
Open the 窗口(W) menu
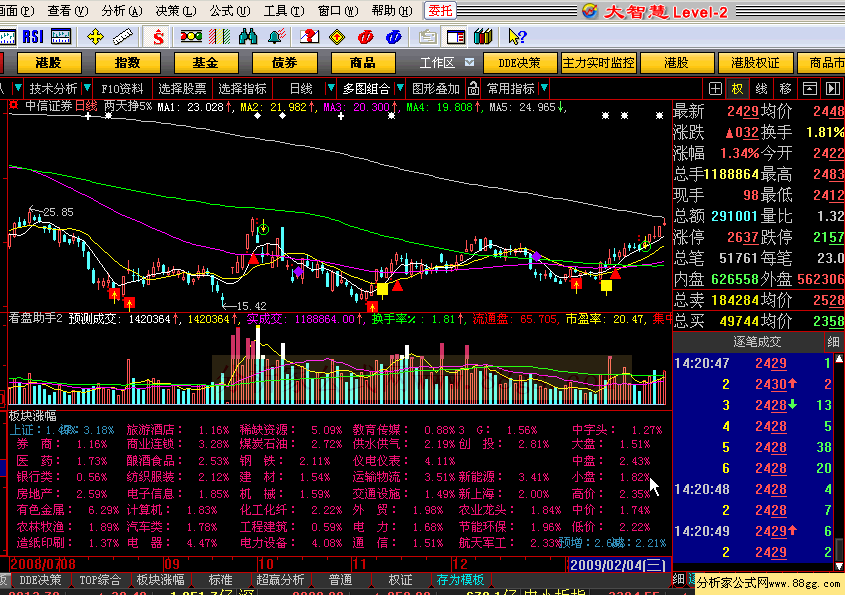pos(338,11)
